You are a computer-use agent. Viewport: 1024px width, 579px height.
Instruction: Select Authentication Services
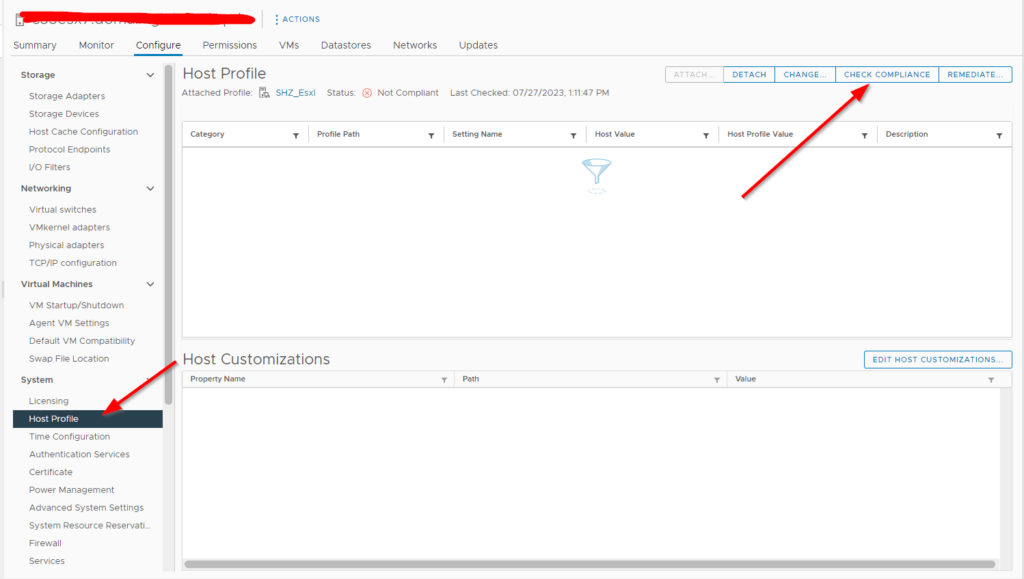pos(79,454)
